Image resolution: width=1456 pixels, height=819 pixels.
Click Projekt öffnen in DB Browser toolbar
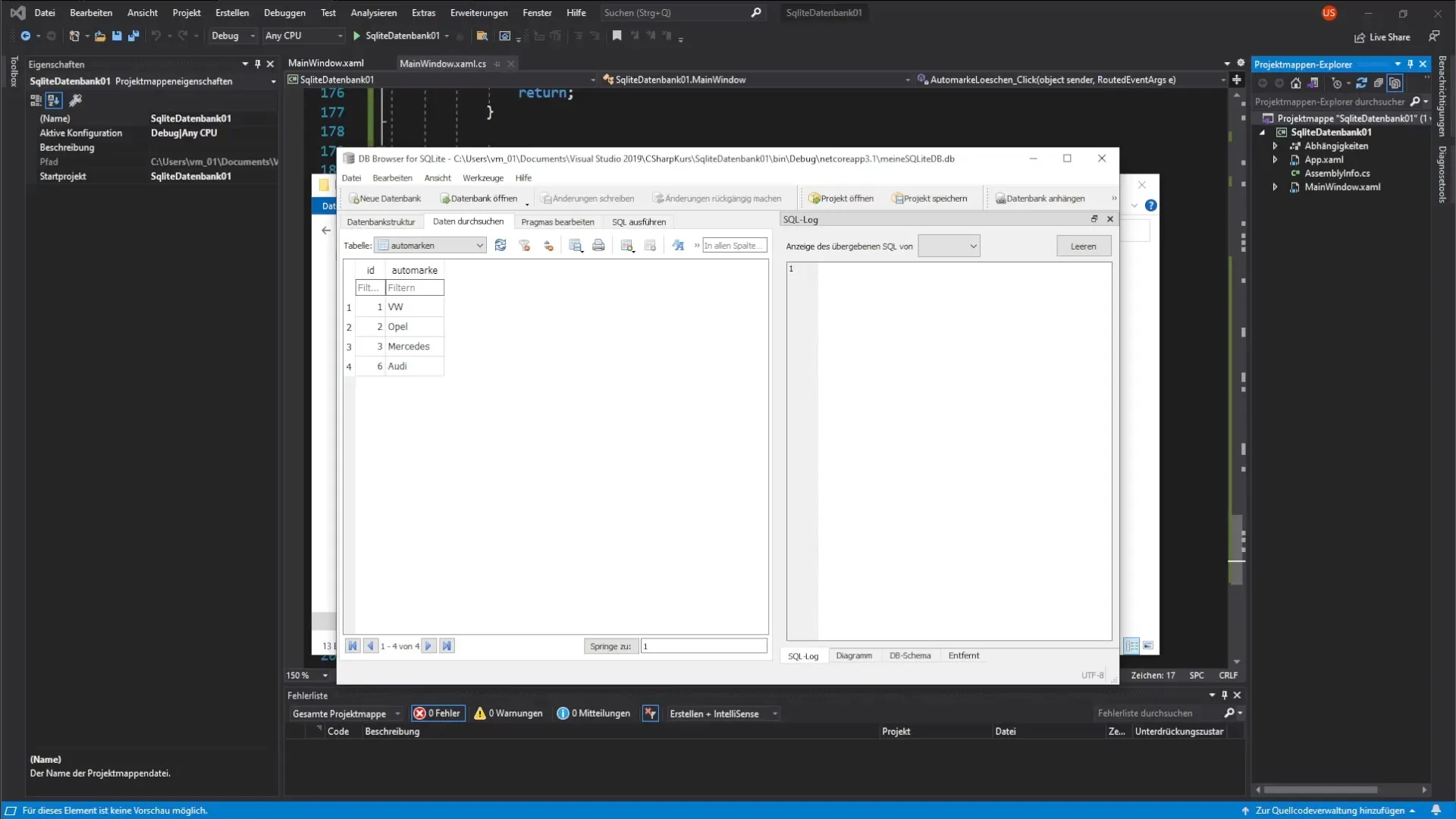(x=841, y=199)
